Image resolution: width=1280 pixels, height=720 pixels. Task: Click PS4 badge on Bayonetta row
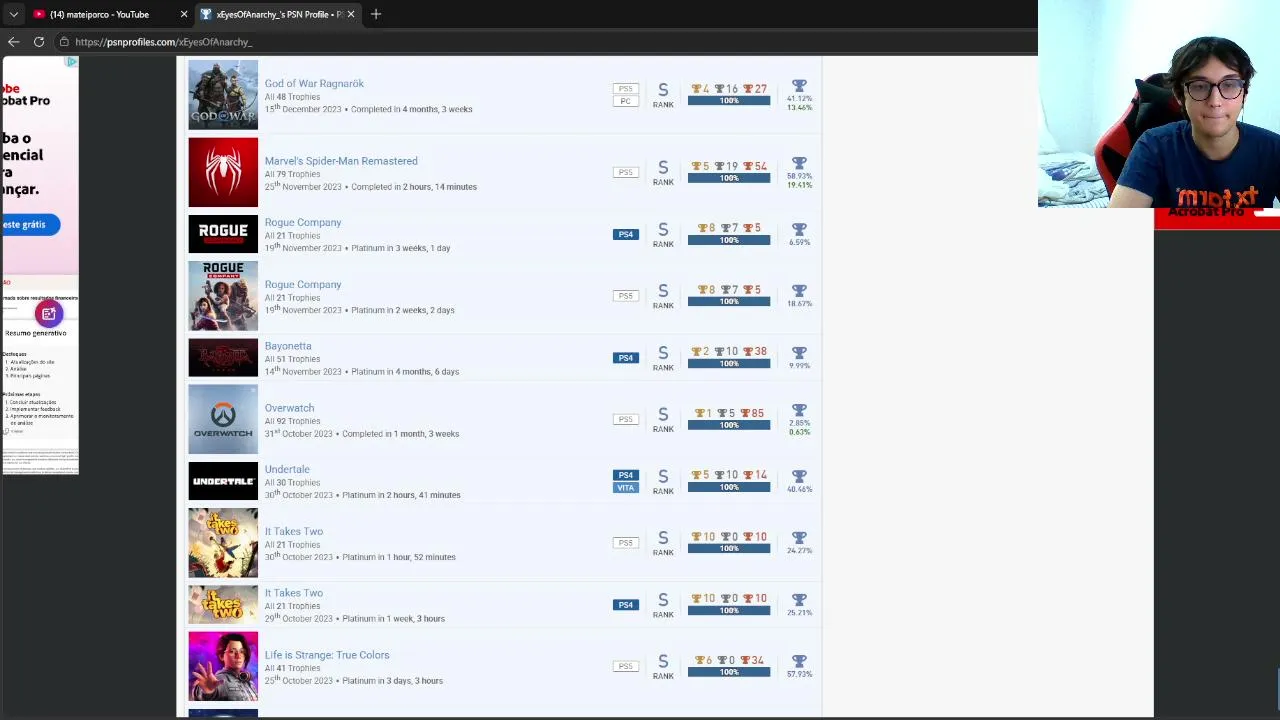pos(626,358)
